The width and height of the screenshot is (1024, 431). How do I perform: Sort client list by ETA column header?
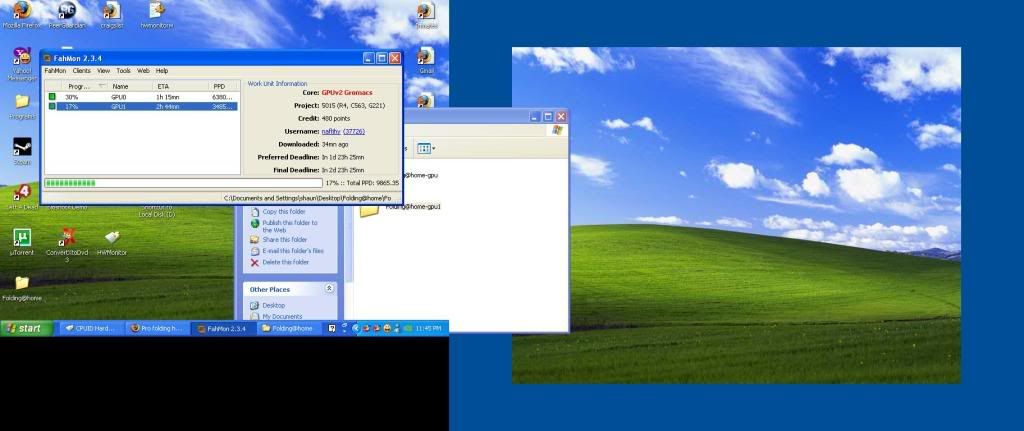(x=181, y=86)
